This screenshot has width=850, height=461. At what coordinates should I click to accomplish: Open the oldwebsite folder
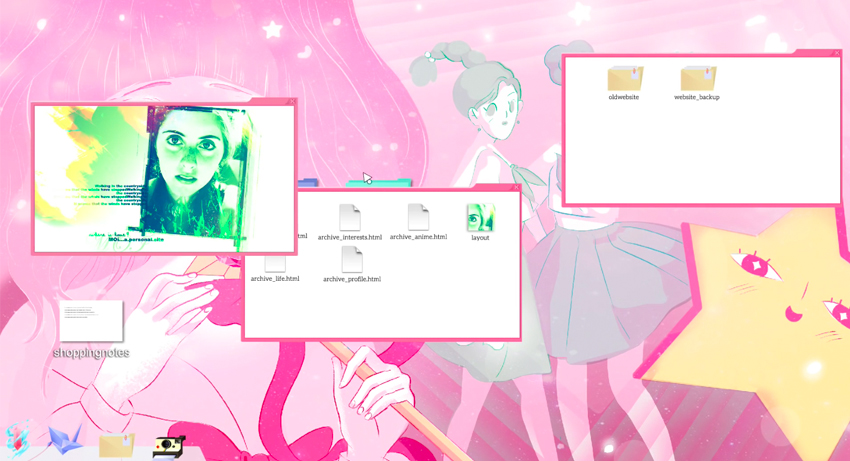624,79
